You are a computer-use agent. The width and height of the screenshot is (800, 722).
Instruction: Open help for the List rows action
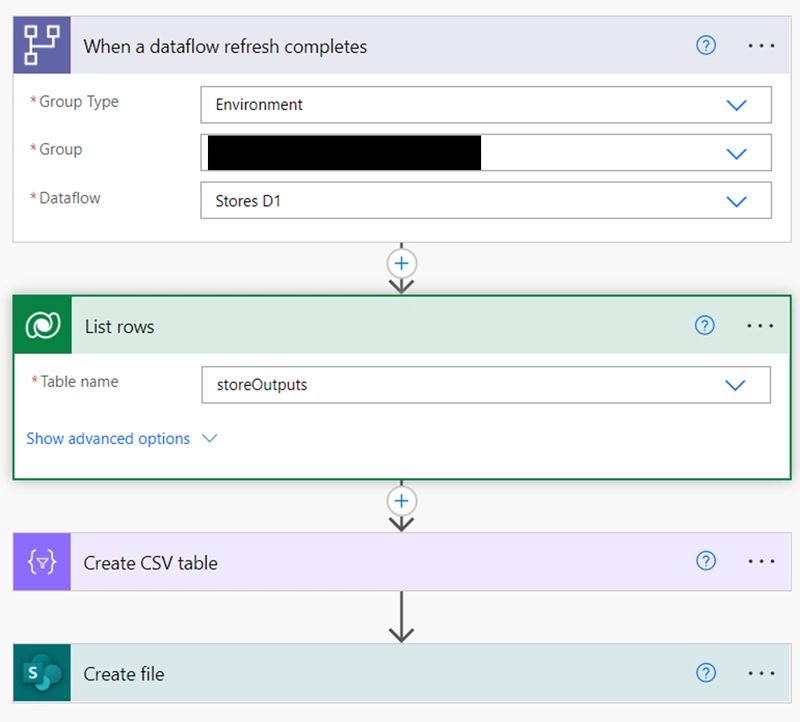point(705,325)
